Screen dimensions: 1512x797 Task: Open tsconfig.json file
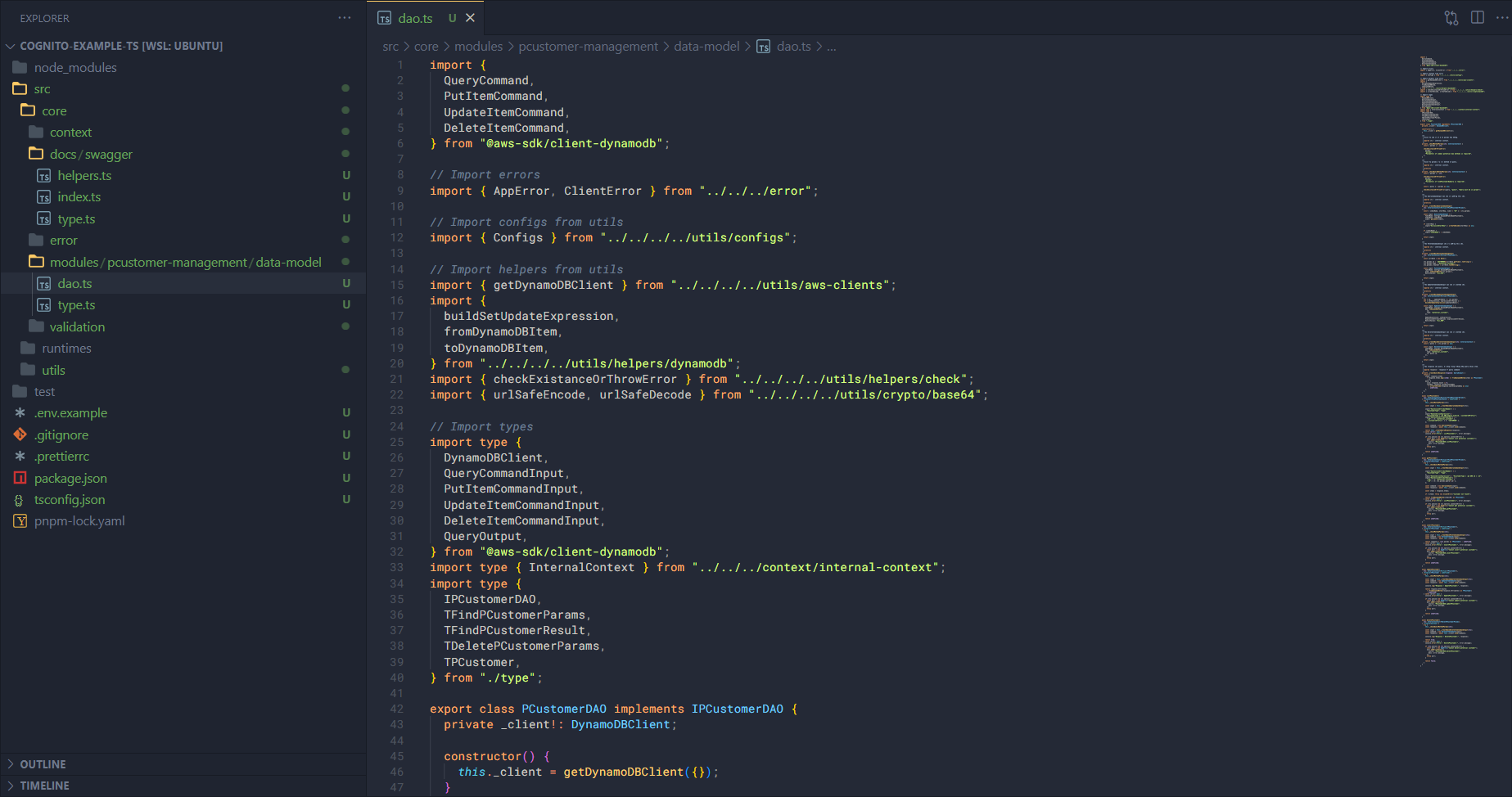pyautogui.click(x=70, y=500)
